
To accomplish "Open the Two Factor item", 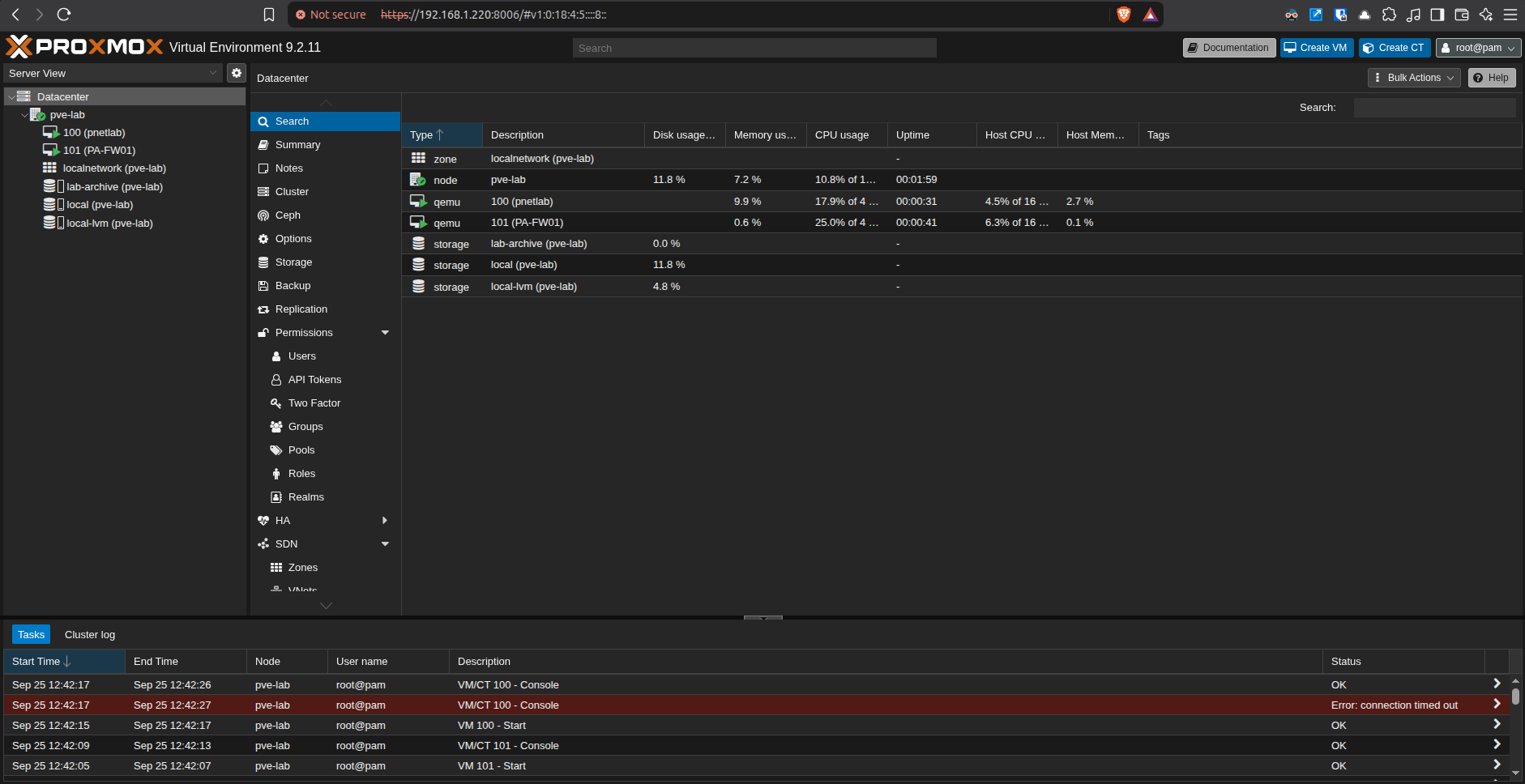I will click(325, 403).
